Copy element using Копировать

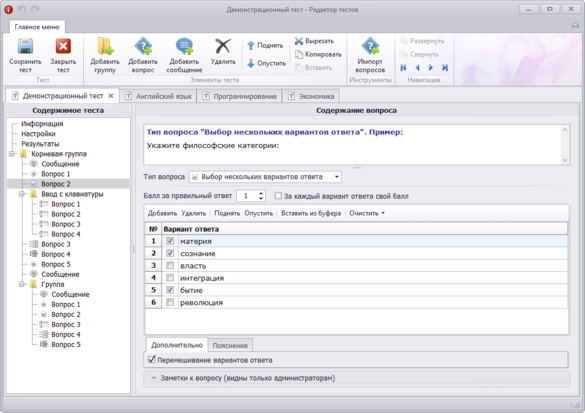pyautogui.click(x=318, y=54)
